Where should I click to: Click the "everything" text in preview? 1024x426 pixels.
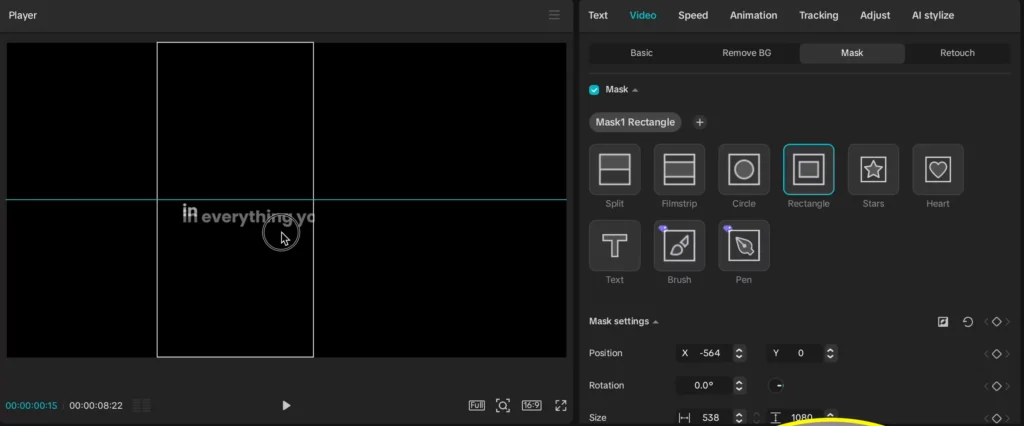pyautogui.click(x=247, y=218)
